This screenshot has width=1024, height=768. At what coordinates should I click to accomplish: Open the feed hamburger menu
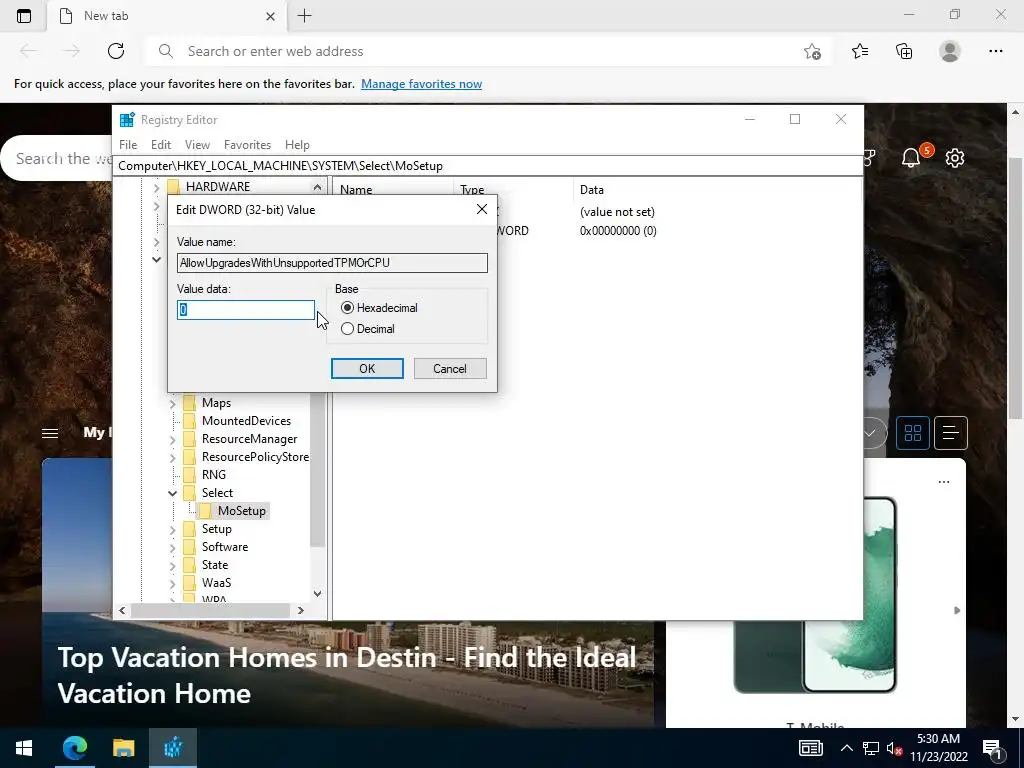(50, 433)
